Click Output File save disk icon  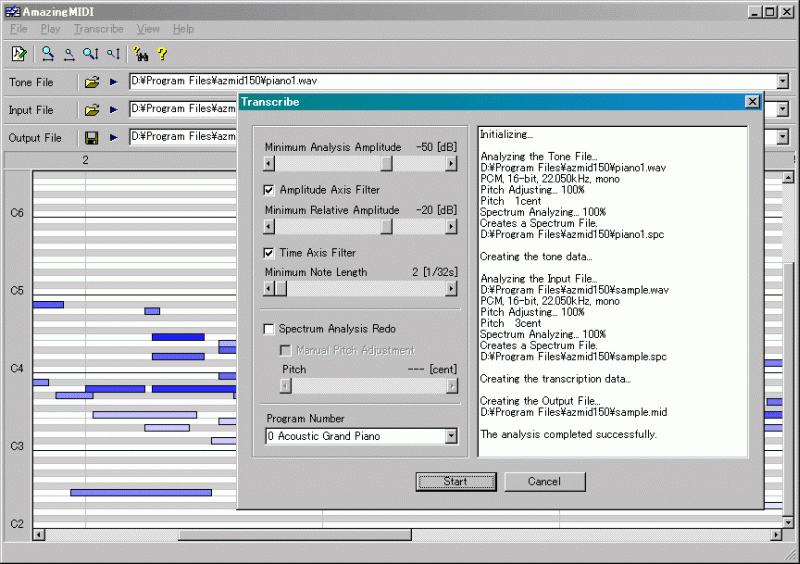click(91, 138)
